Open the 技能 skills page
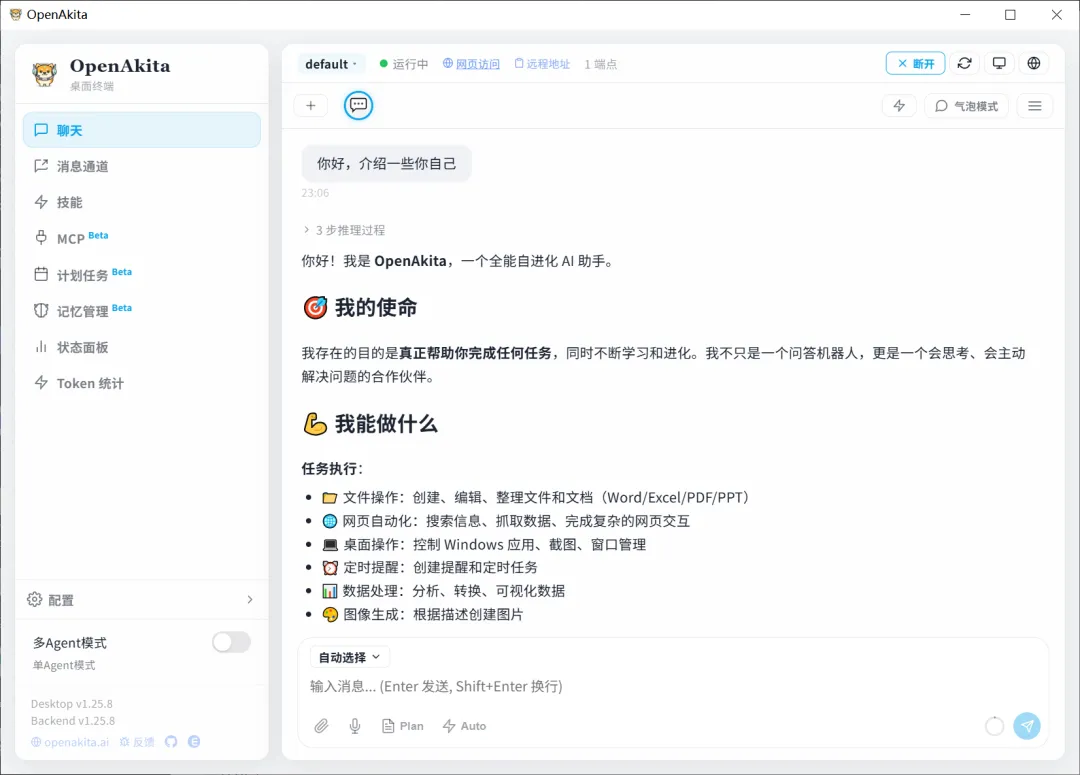Screen dimensions: 1080x775 pyautogui.click(x=142, y=202)
